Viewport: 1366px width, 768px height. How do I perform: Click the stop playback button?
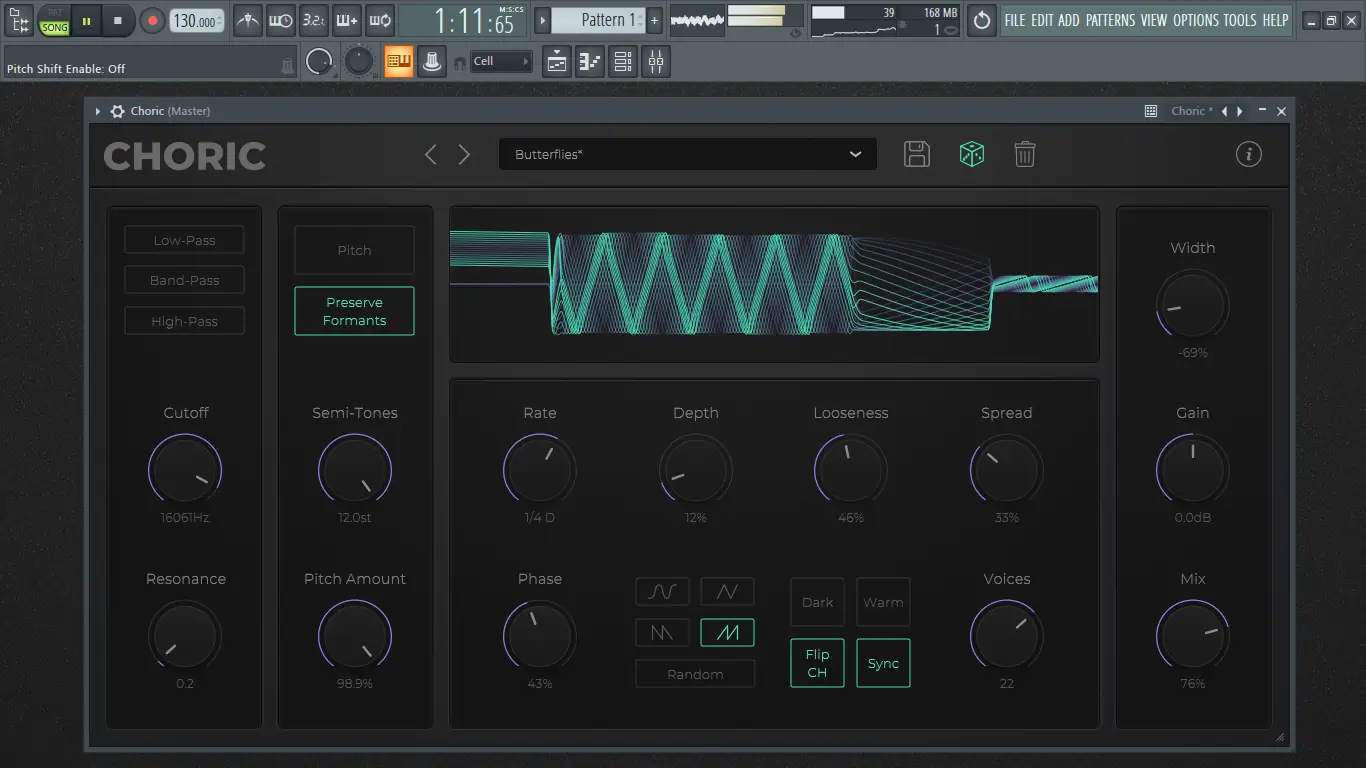118,20
